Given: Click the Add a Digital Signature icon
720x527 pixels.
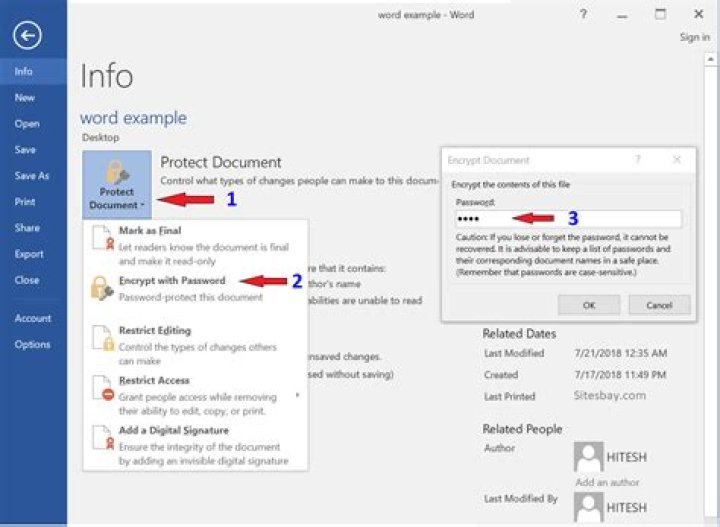Looking at the screenshot, I should [102, 437].
